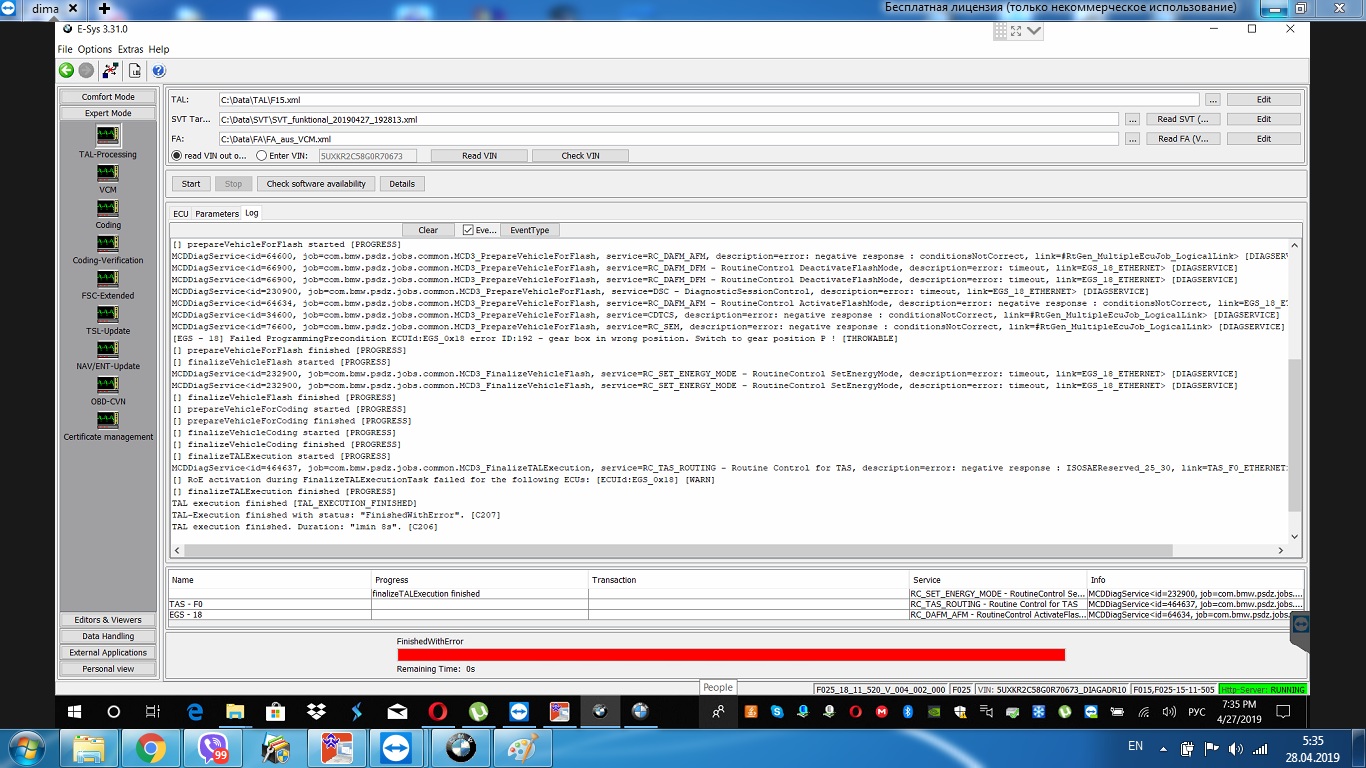Open the Coding-Verification module icon
This screenshot has width=1366, height=768.
pyautogui.click(x=108, y=243)
